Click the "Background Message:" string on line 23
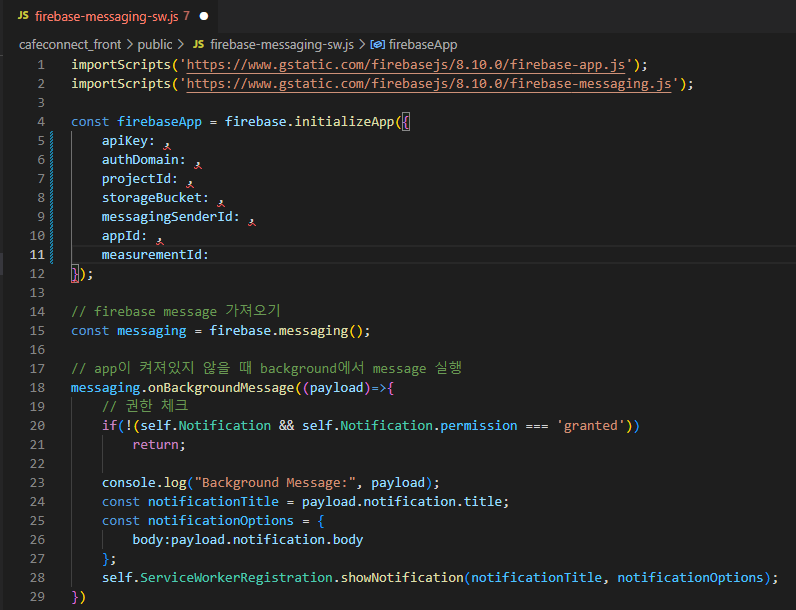The width and height of the screenshot is (796, 610). (275, 483)
